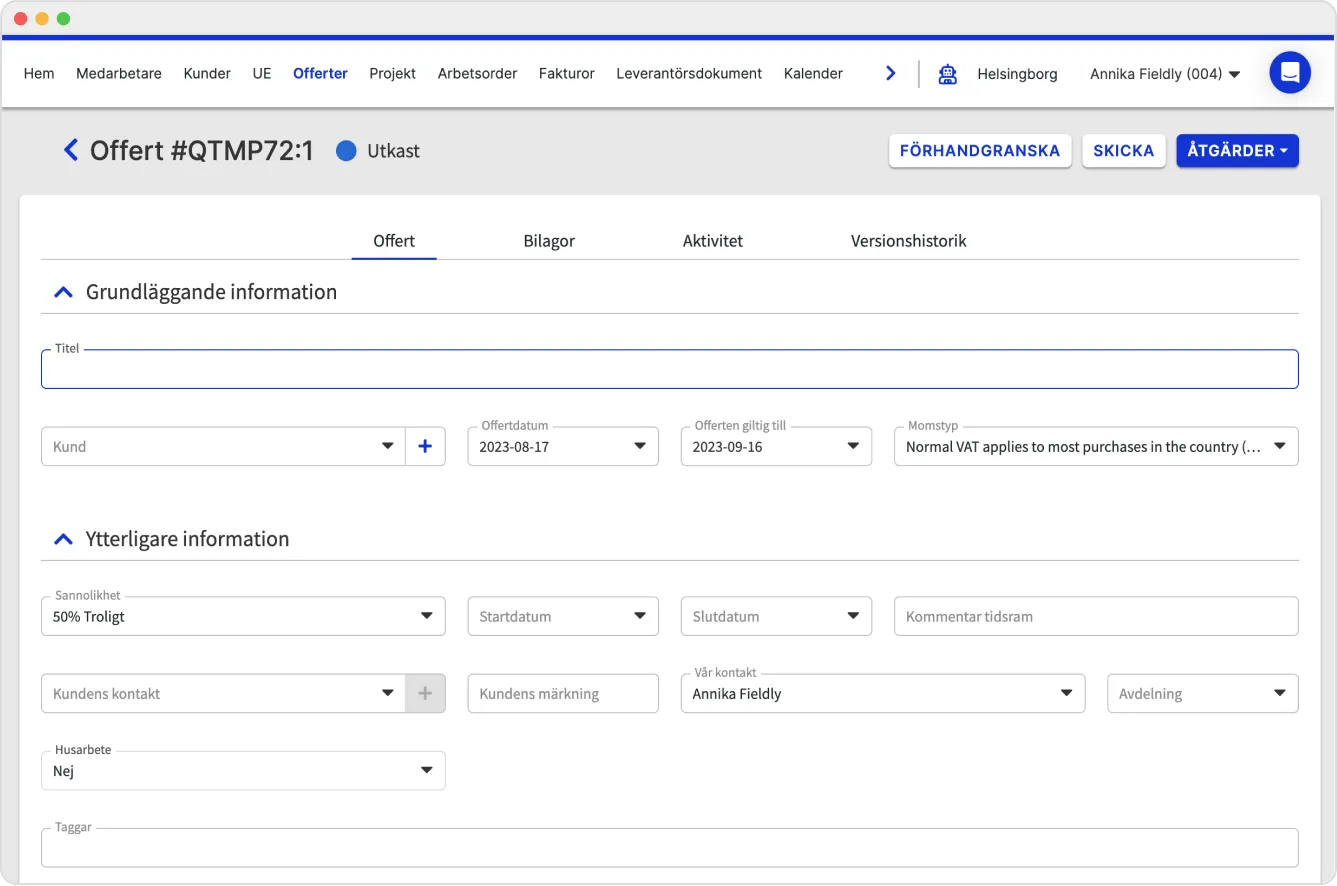This screenshot has width=1337, height=886.
Task: Go to Fakturor in the top navigation
Action: pos(566,74)
